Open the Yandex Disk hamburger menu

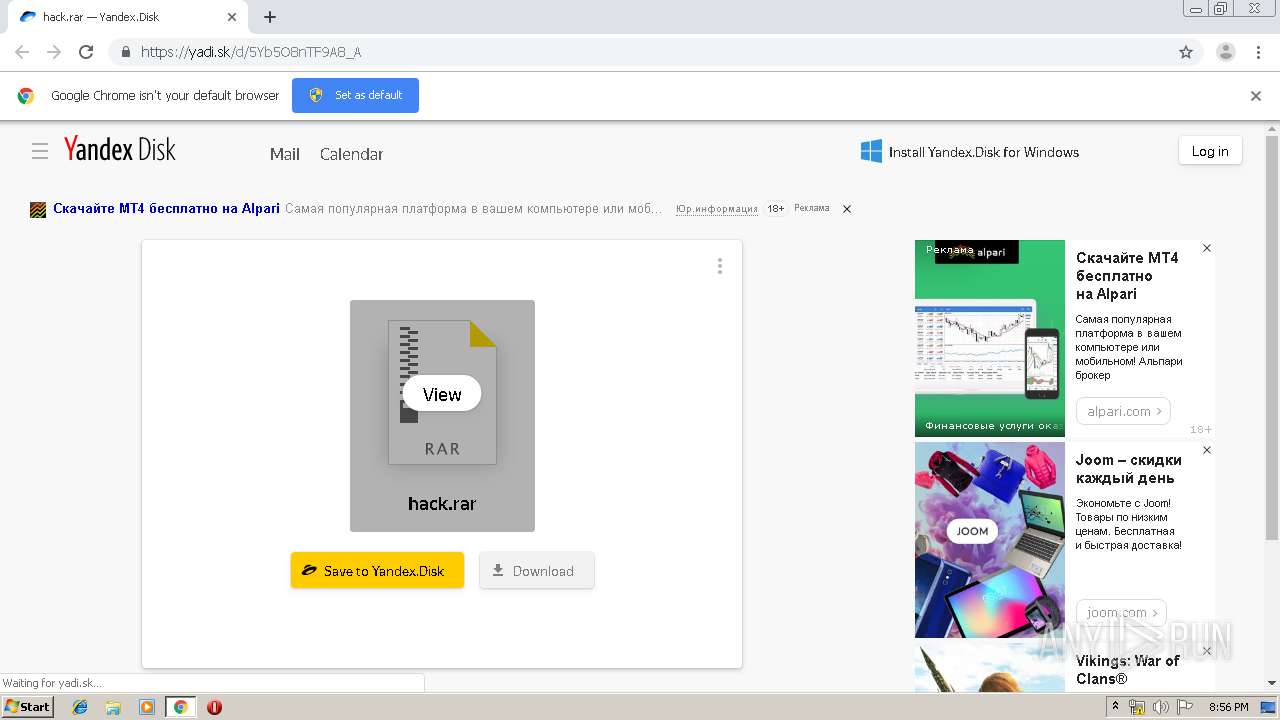tap(40, 151)
